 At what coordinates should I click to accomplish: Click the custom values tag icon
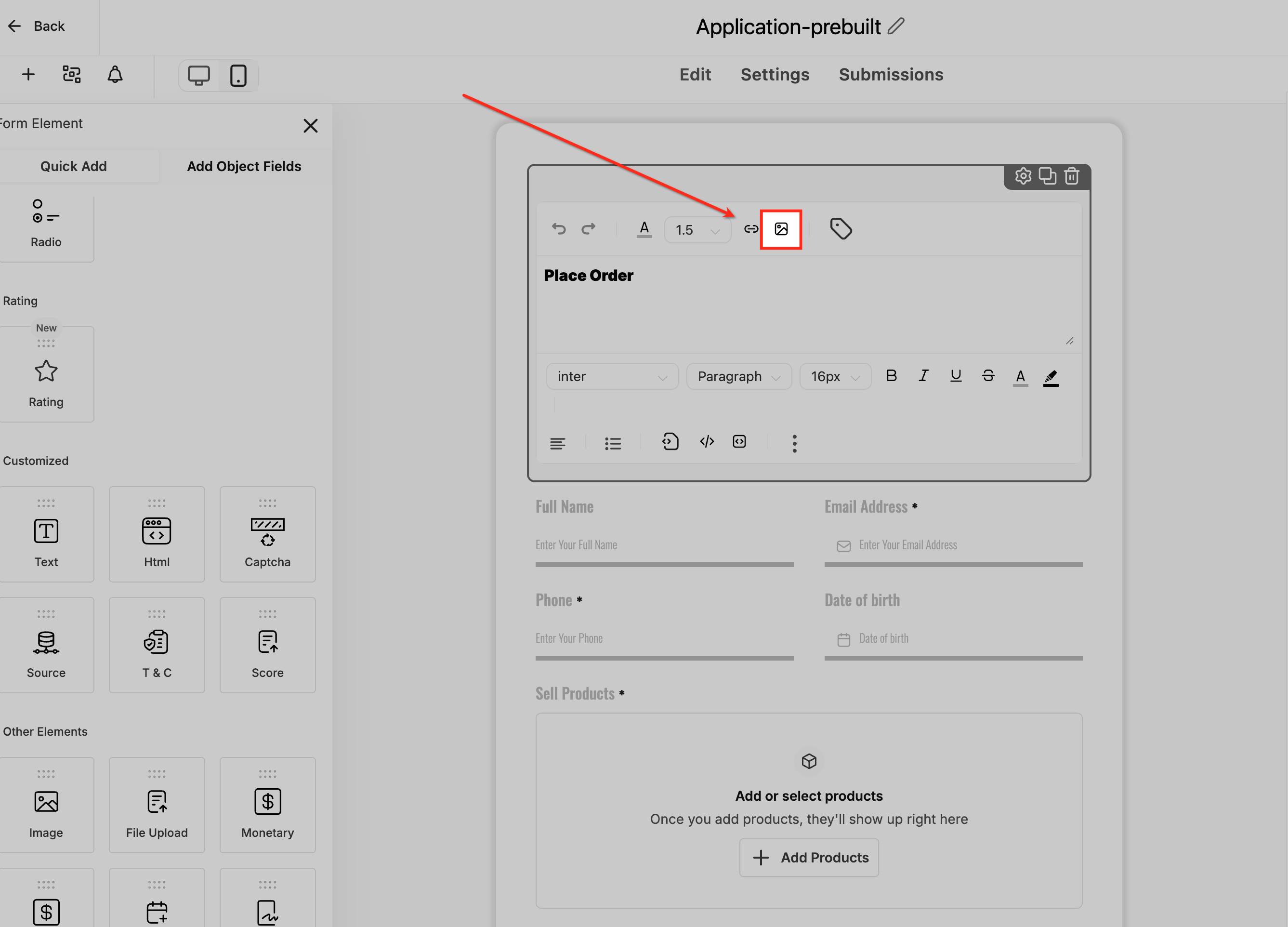click(841, 229)
